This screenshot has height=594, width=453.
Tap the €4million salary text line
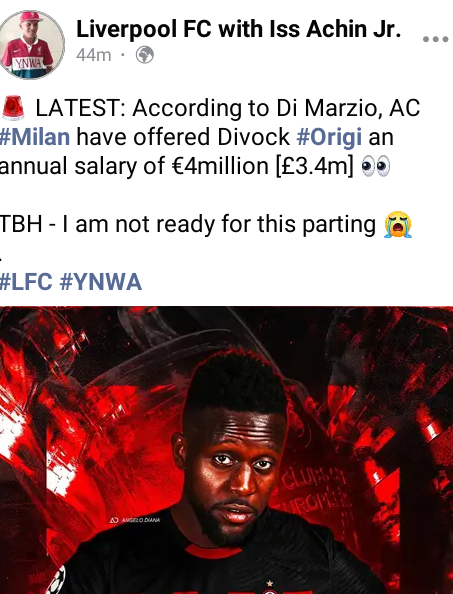tap(176, 166)
